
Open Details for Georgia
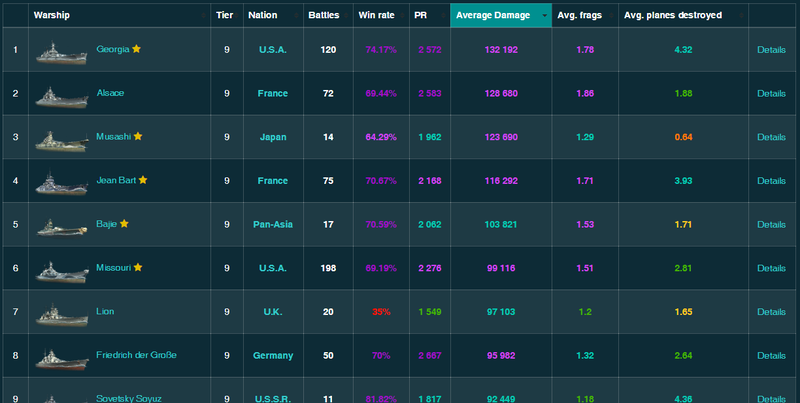pyautogui.click(x=771, y=50)
